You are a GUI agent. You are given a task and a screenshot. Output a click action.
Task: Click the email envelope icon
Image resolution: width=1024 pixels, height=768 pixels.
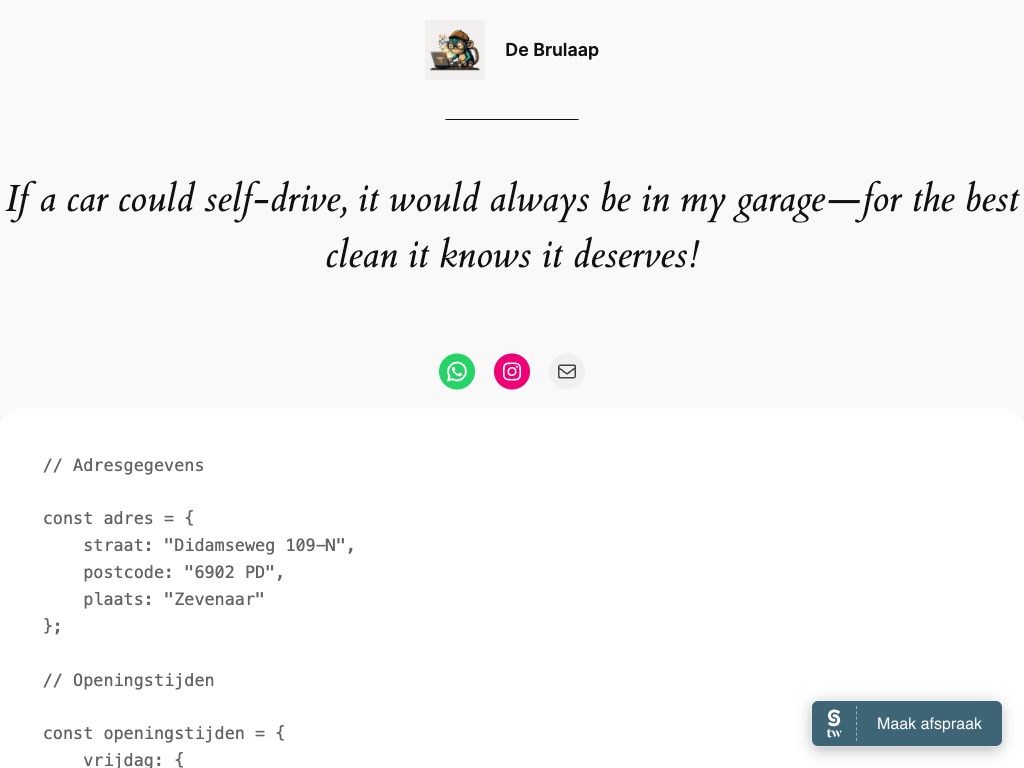[567, 372]
